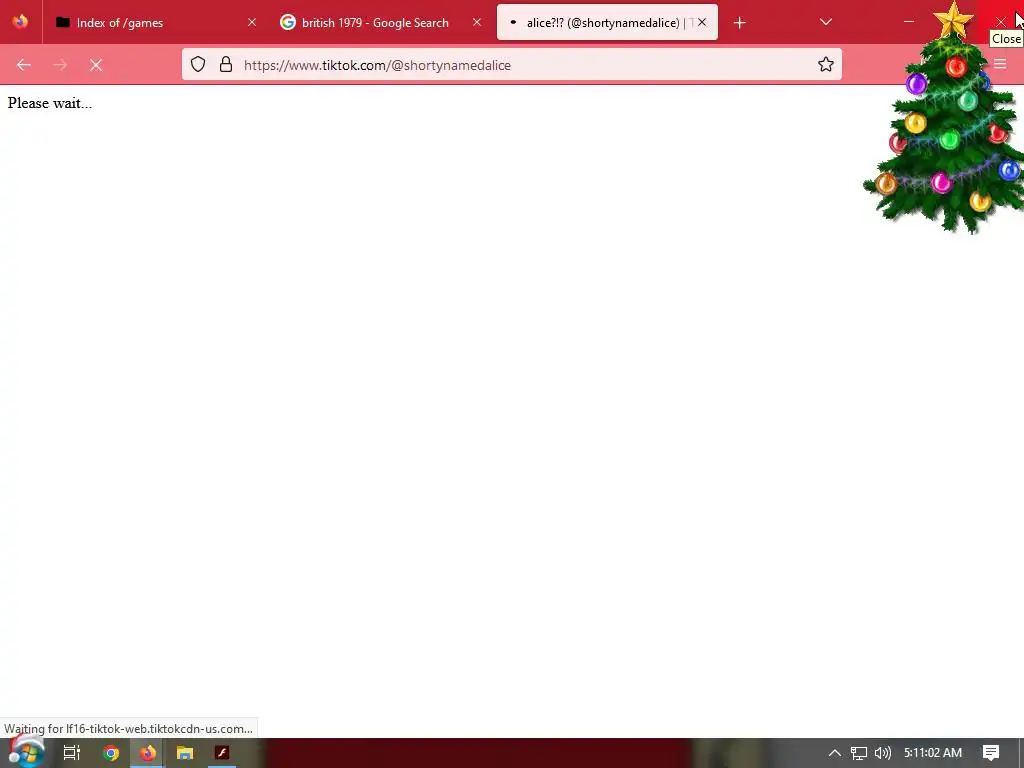
Task: Close the british 1979 Google Search tab
Action: pos(477,22)
